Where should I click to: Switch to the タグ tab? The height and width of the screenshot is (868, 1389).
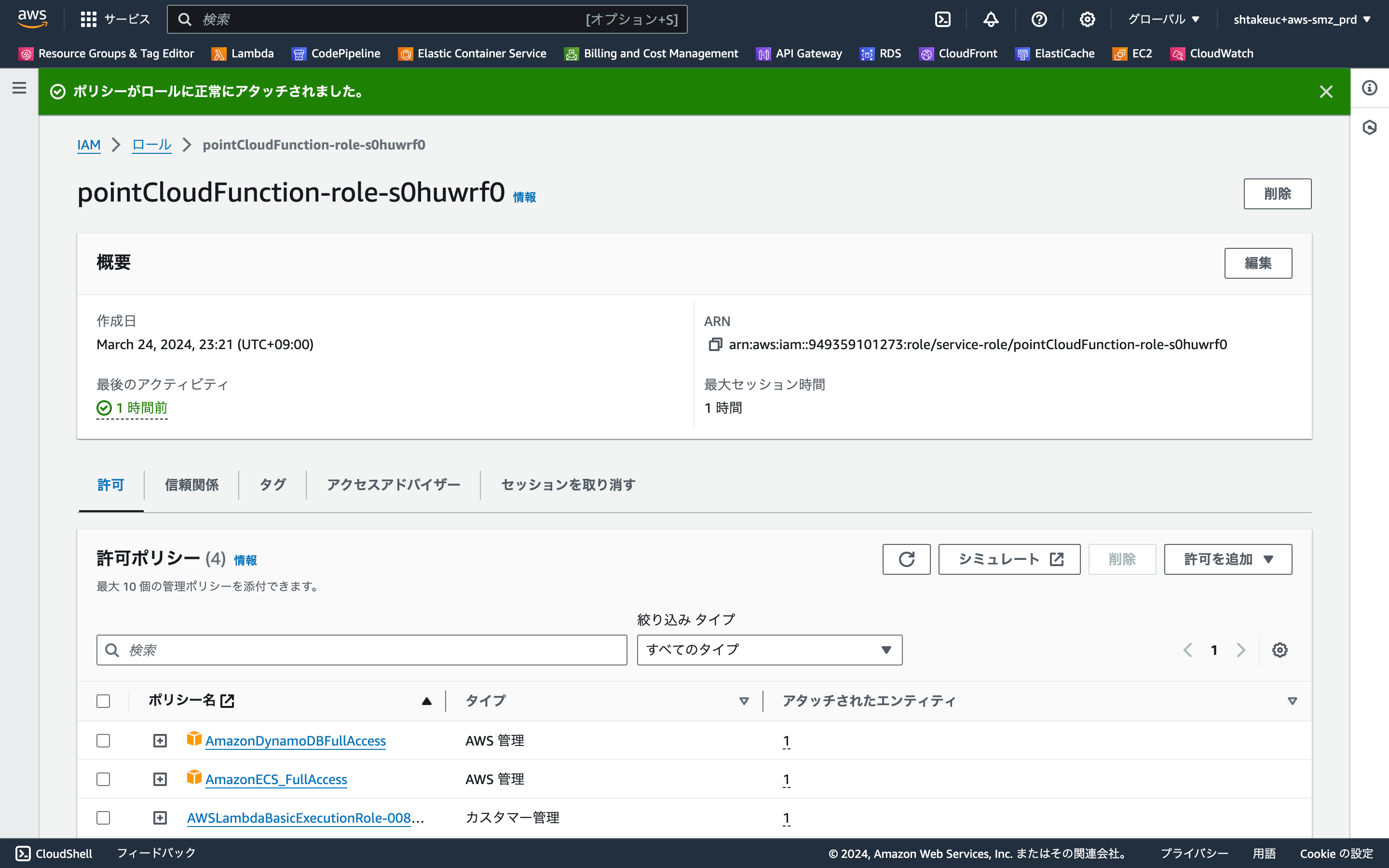click(272, 485)
